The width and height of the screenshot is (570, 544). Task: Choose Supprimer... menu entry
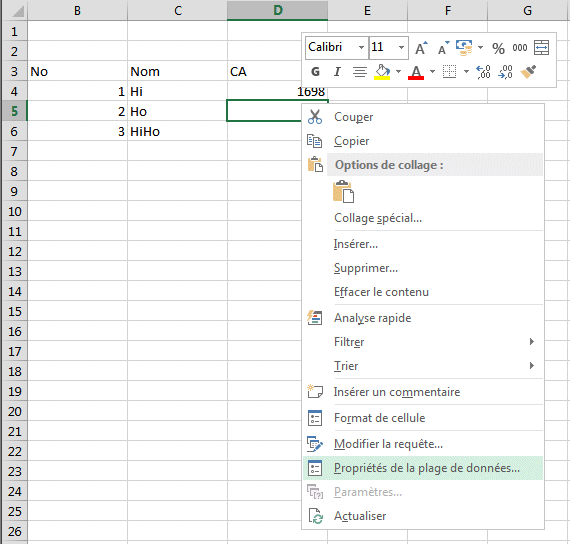pos(423,268)
